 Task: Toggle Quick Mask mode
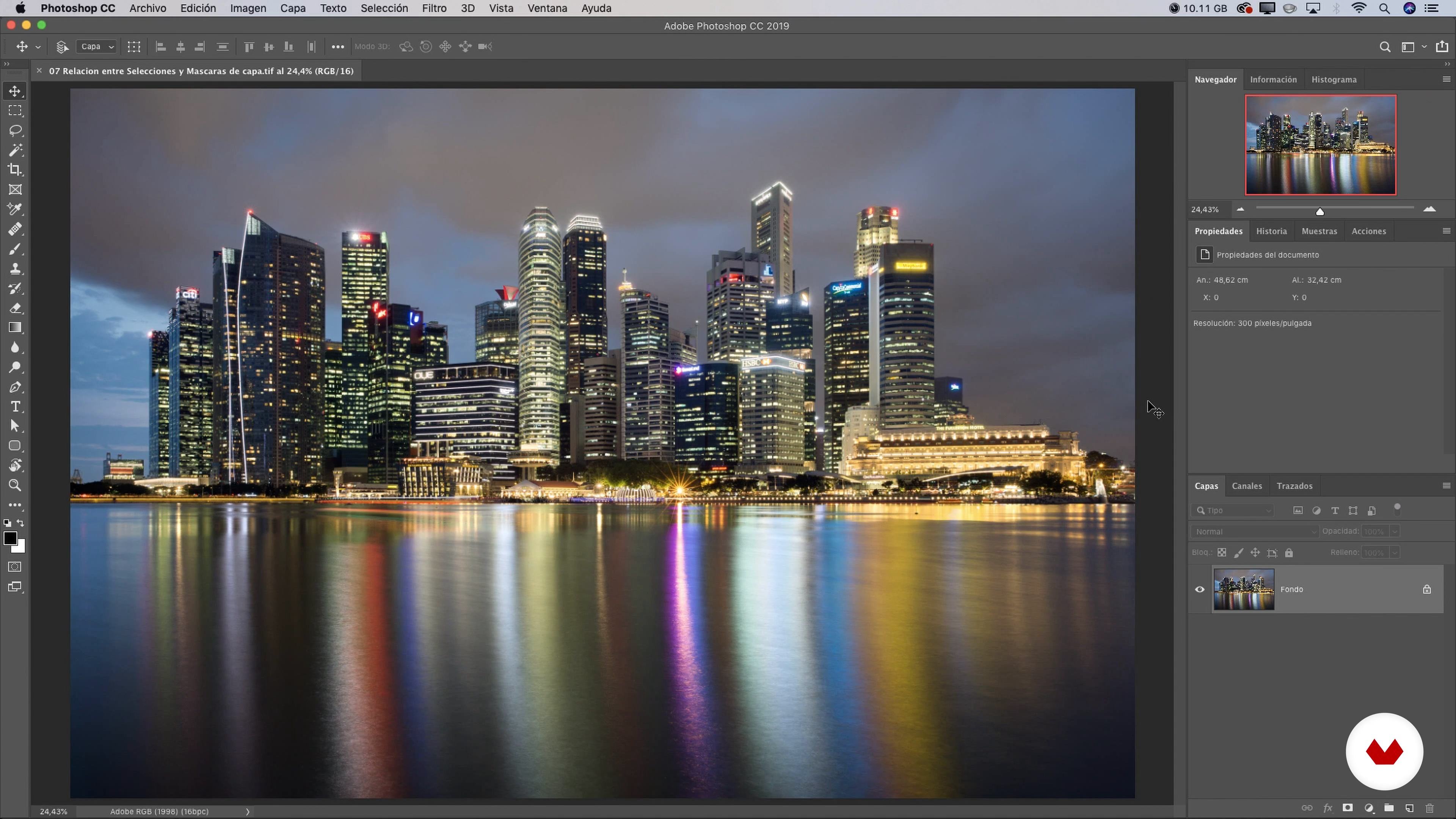15,567
